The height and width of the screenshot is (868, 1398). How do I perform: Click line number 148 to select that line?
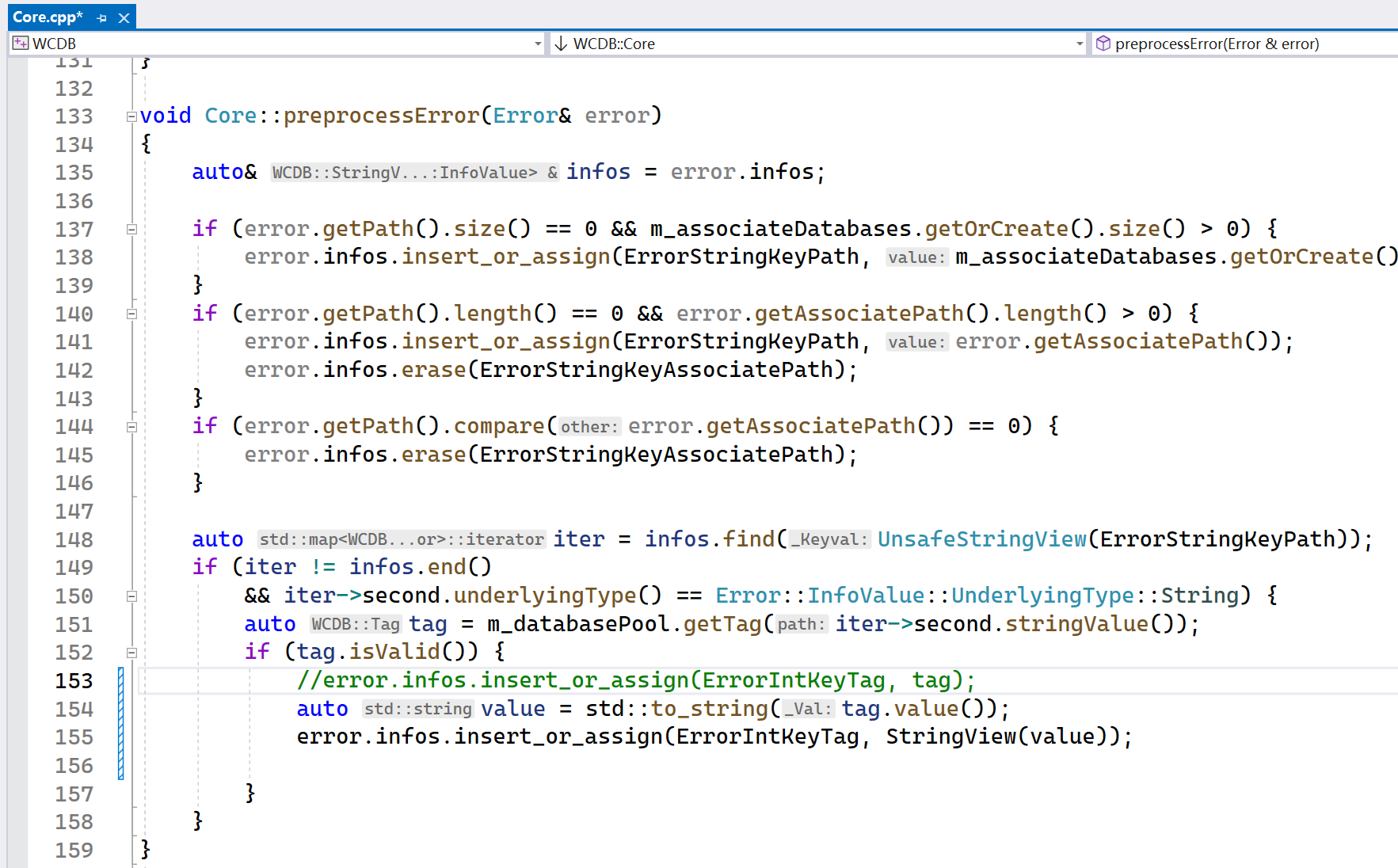(x=73, y=539)
